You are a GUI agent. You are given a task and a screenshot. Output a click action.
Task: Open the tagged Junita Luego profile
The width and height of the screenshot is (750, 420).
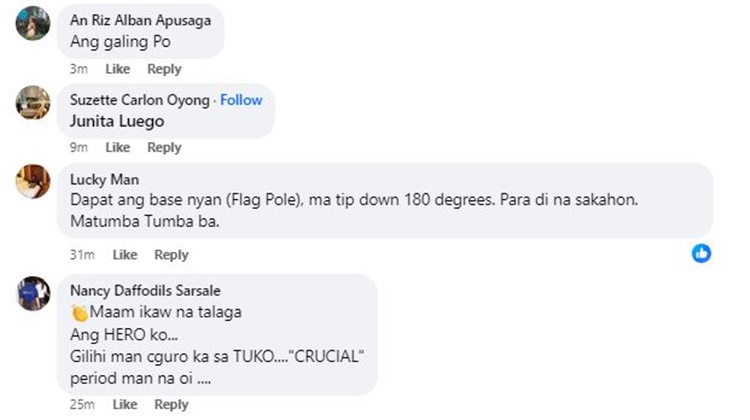tap(117, 121)
